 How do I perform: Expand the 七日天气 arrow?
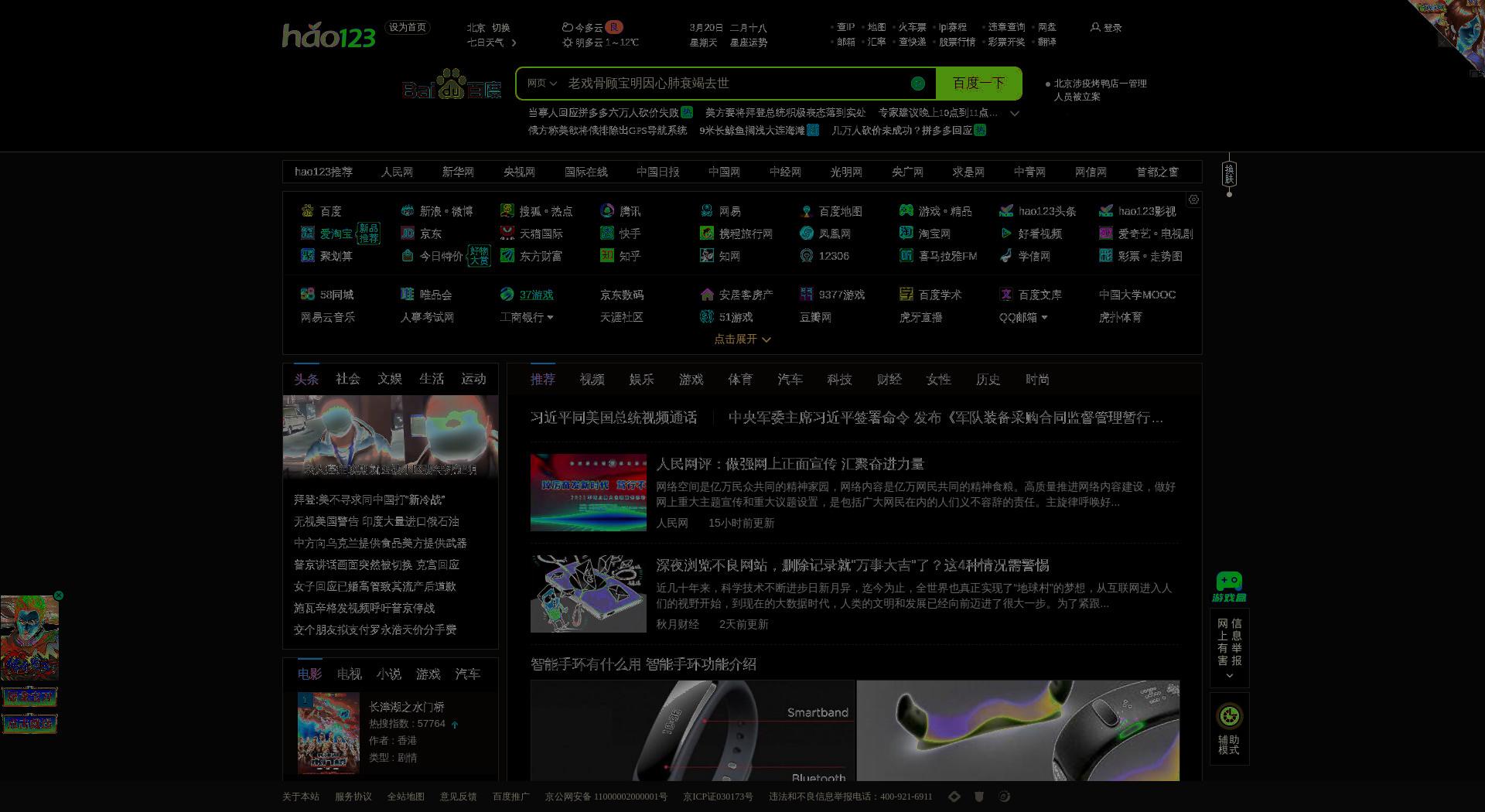pos(514,43)
